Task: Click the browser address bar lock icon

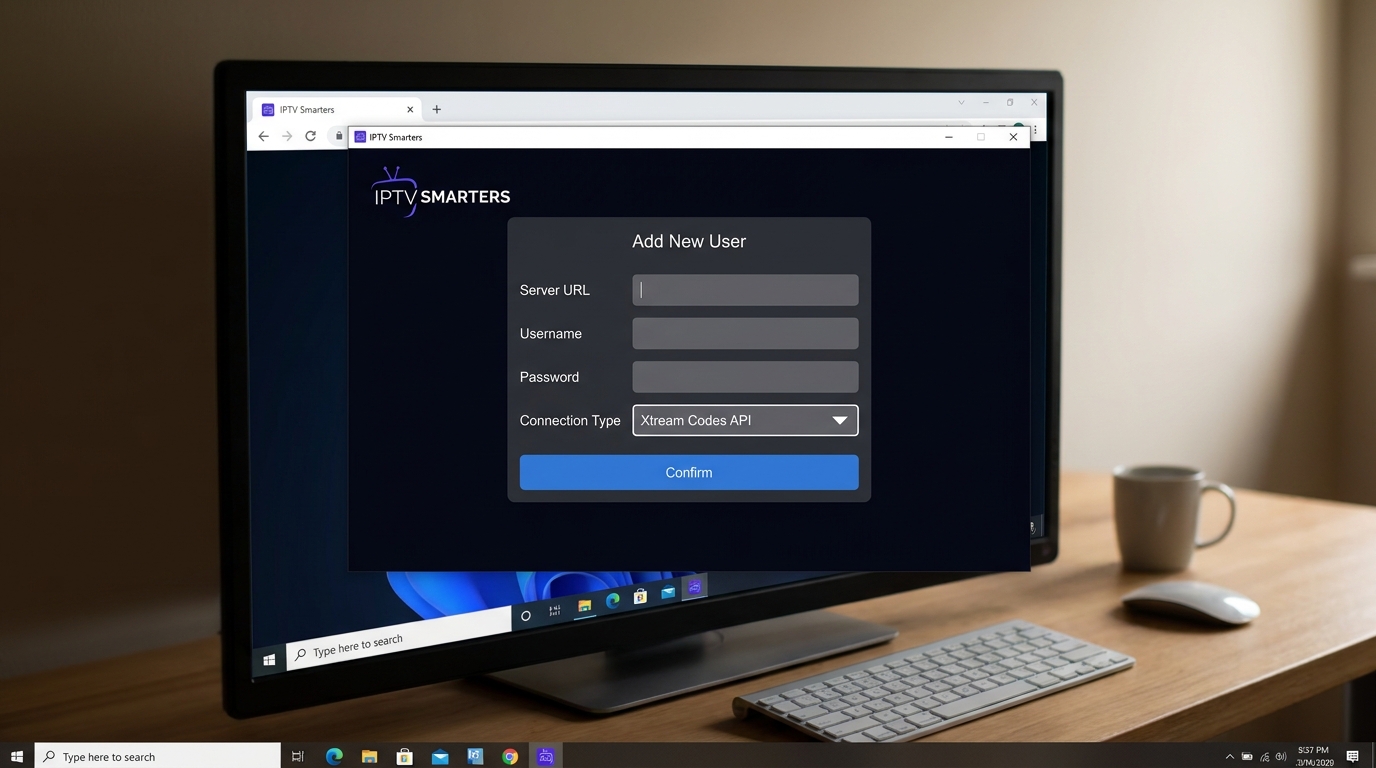Action: 339,136
